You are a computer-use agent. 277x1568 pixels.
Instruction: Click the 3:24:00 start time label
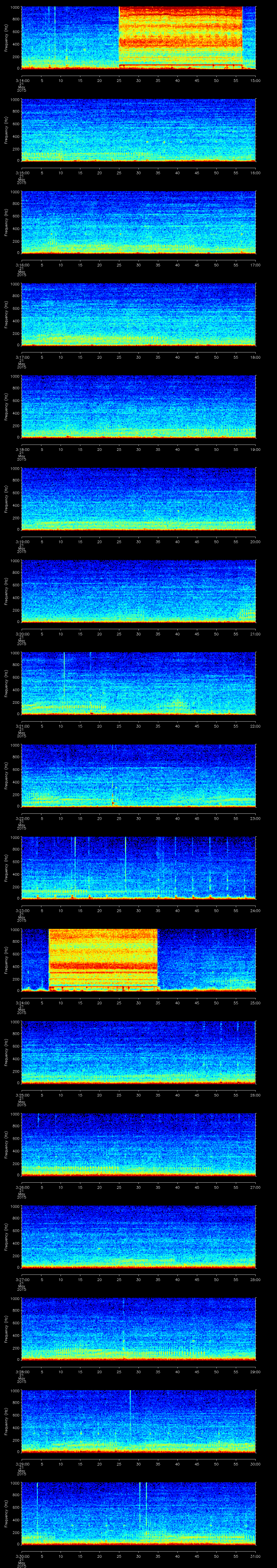pyautogui.click(x=22, y=1003)
